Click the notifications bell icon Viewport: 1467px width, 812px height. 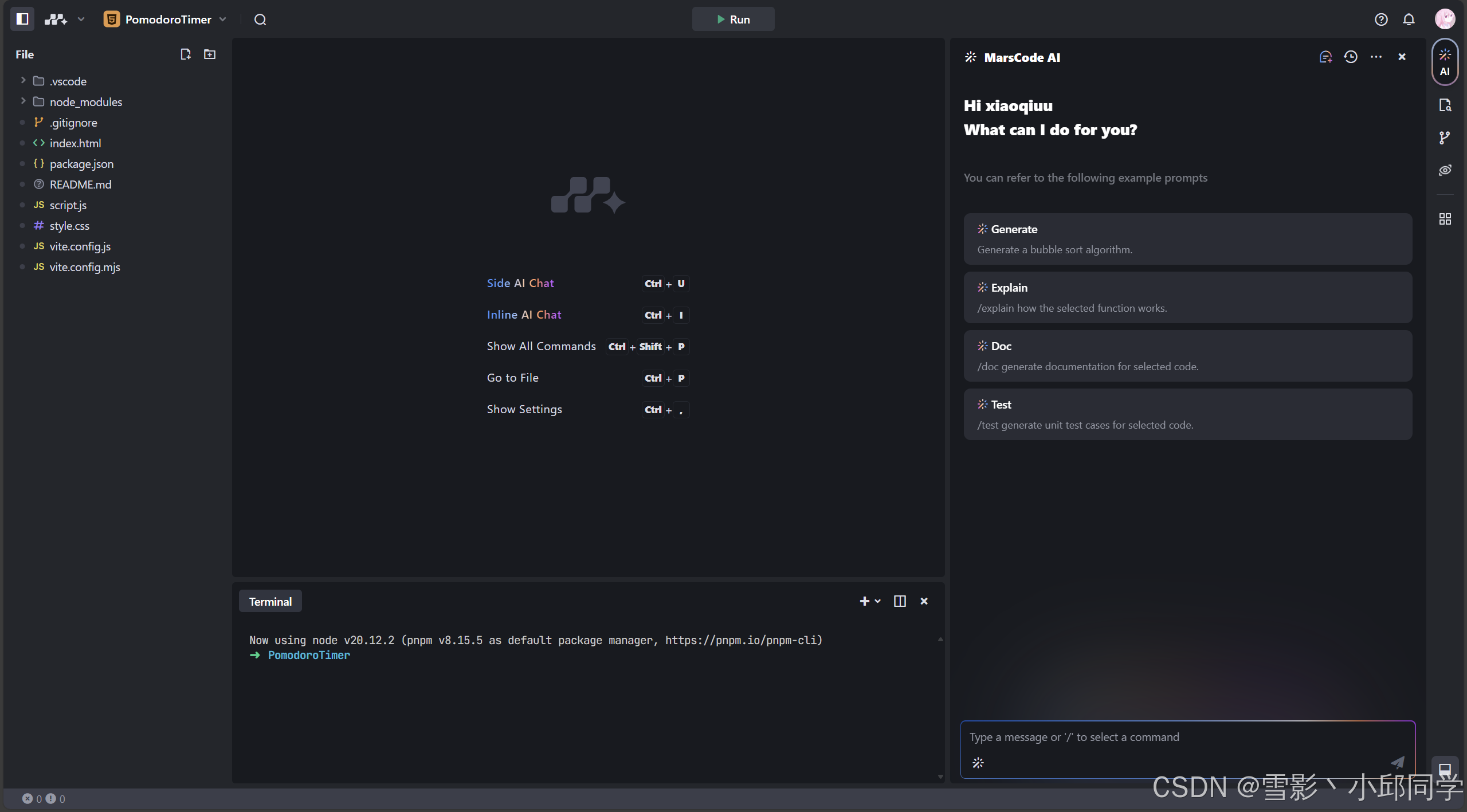pos(1409,19)
